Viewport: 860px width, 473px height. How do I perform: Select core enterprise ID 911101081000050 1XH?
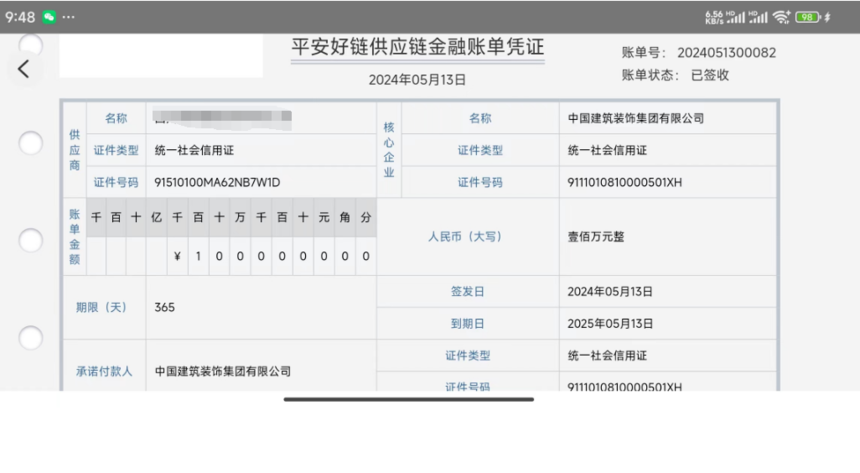click(x=625, y=182)
